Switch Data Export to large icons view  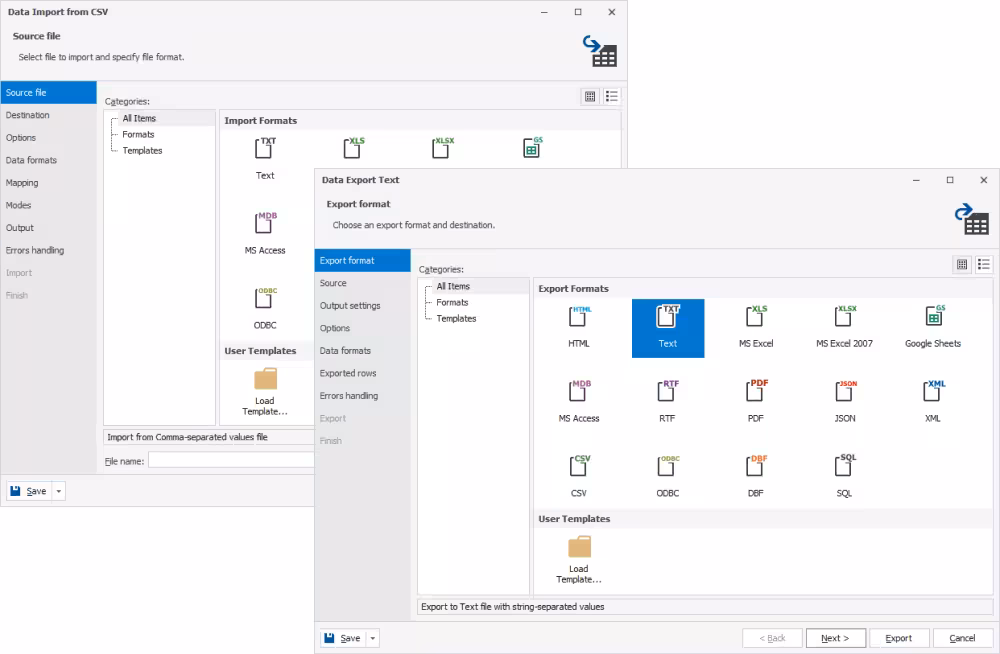(x=962, y=264)
